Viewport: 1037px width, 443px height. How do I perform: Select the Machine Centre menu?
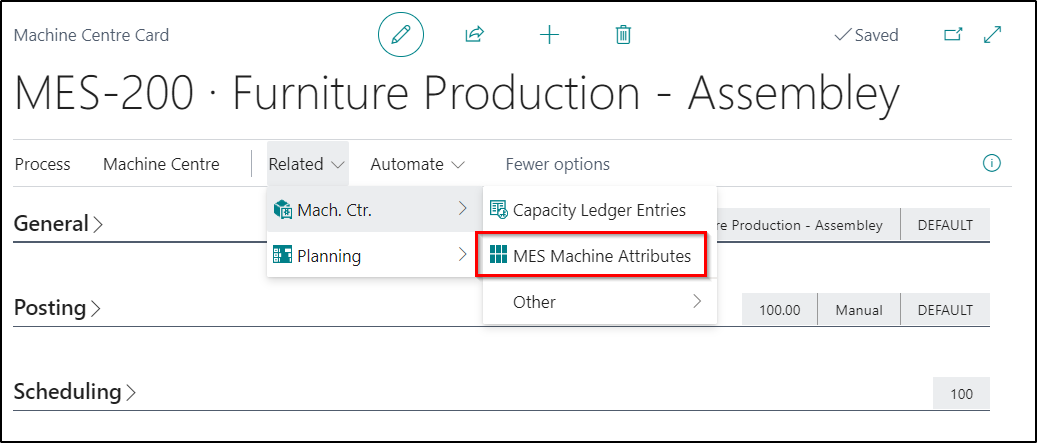pyautogui.click(x=161, y=163)
